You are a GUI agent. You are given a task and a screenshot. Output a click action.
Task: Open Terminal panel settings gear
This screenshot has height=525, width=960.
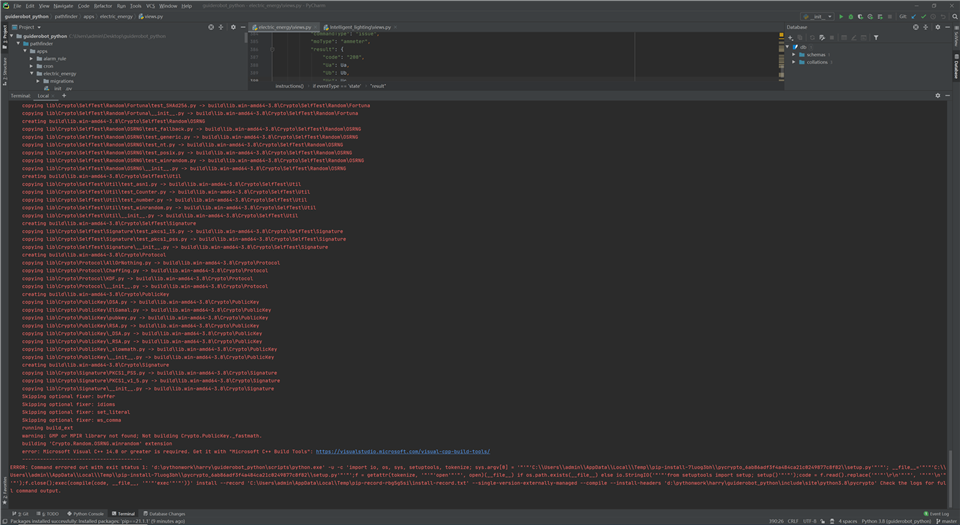click(x=937, y=95)
